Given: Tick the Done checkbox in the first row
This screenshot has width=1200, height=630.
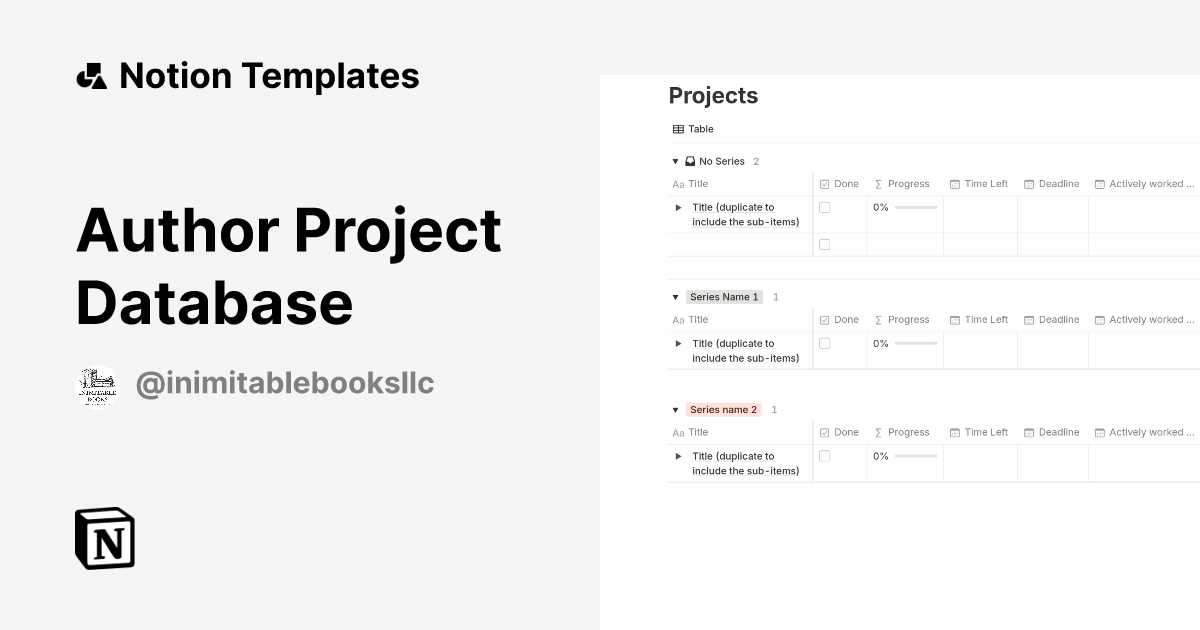Looking at the screenshot, I should pos(824,207).
